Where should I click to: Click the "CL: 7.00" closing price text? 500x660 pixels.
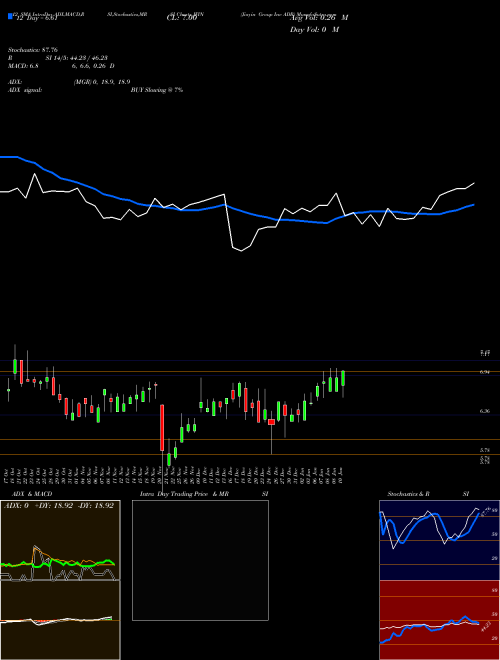coord(182,18)
